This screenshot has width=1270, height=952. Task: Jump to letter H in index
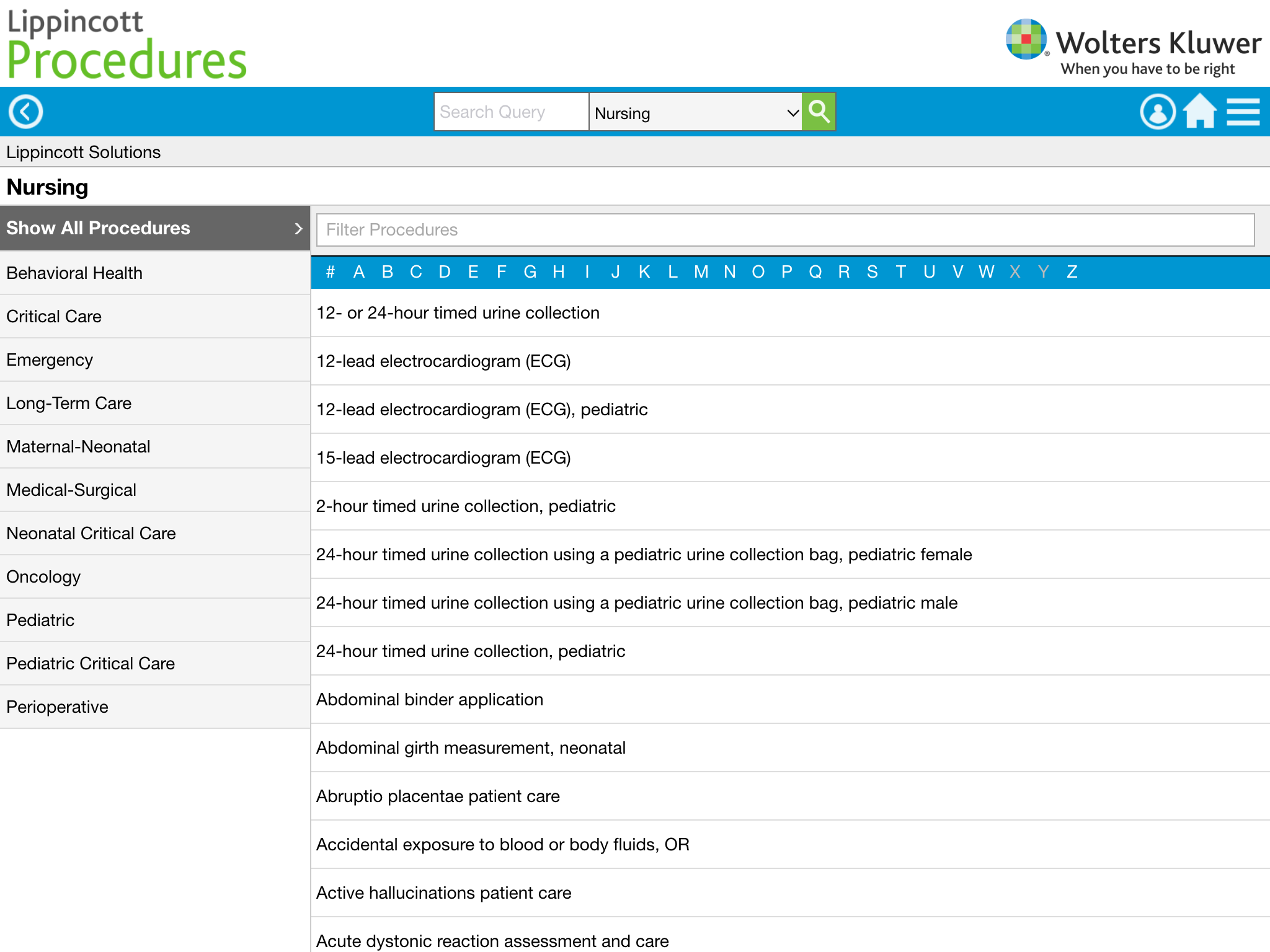click(559, 271)
